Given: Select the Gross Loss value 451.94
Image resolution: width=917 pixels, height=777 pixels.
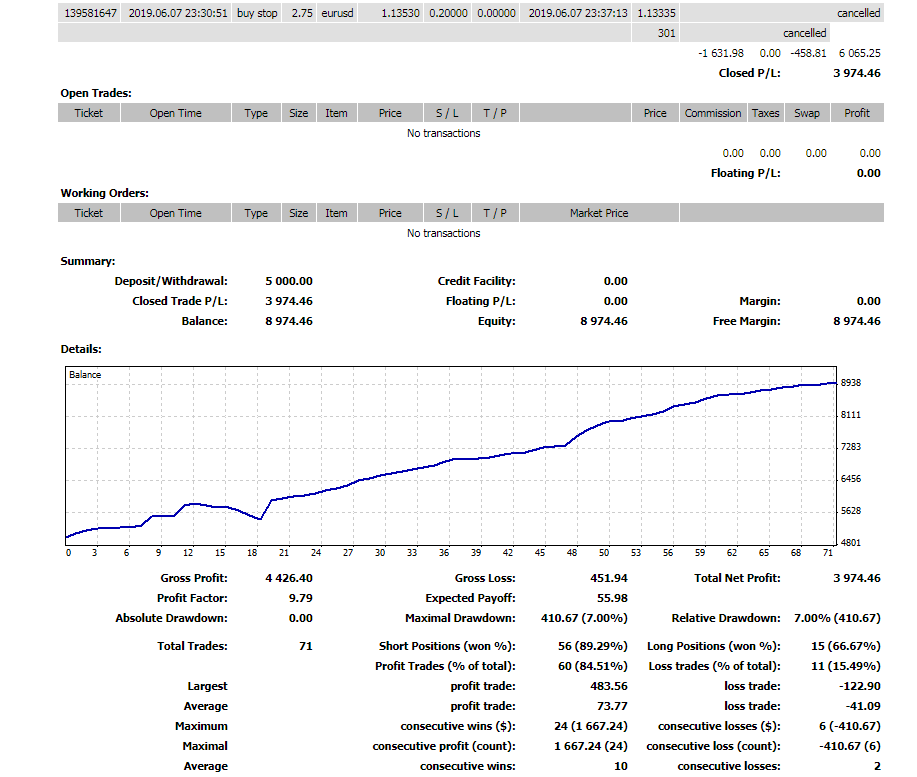Looking at the screenshot, I should click(607, 578).
